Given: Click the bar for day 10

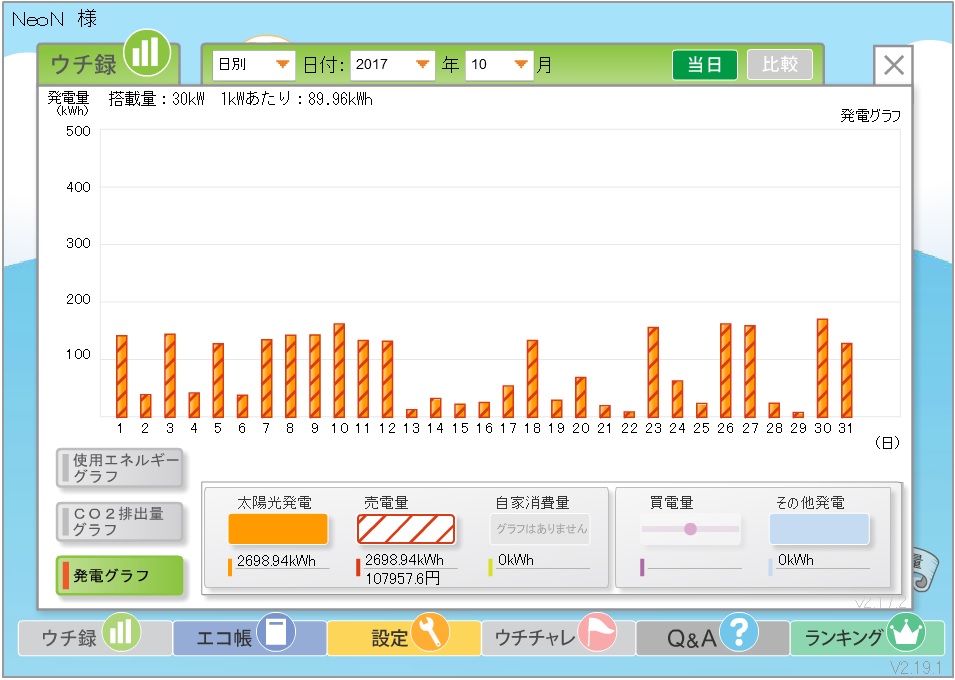Looking at the screenshot, I should (x=339, y=370).
